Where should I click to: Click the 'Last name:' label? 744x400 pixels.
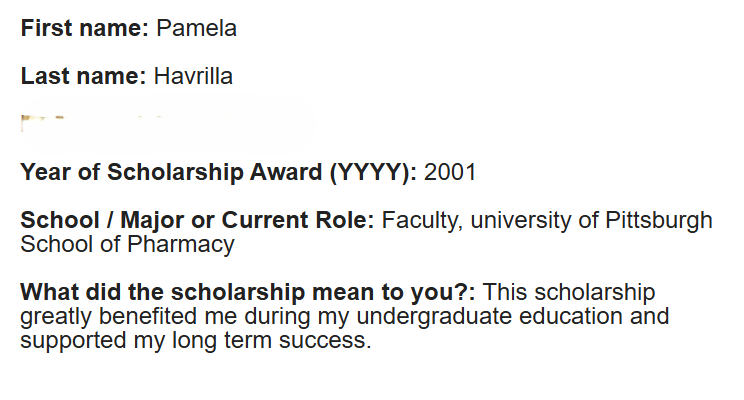click(84, 76)
